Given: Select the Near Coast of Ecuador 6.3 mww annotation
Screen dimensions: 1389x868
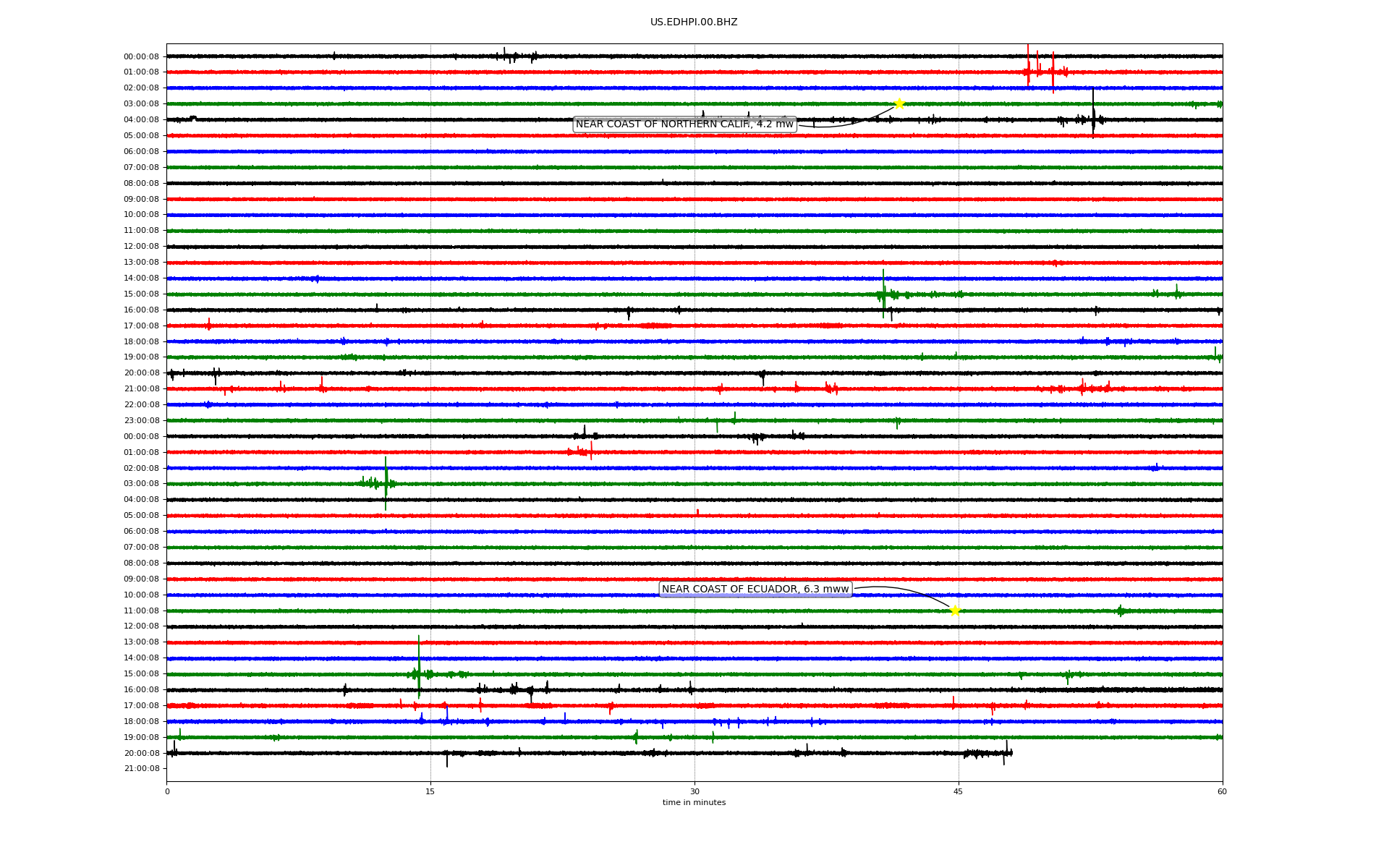Looking at the screenshot, I should pos(755,589).
